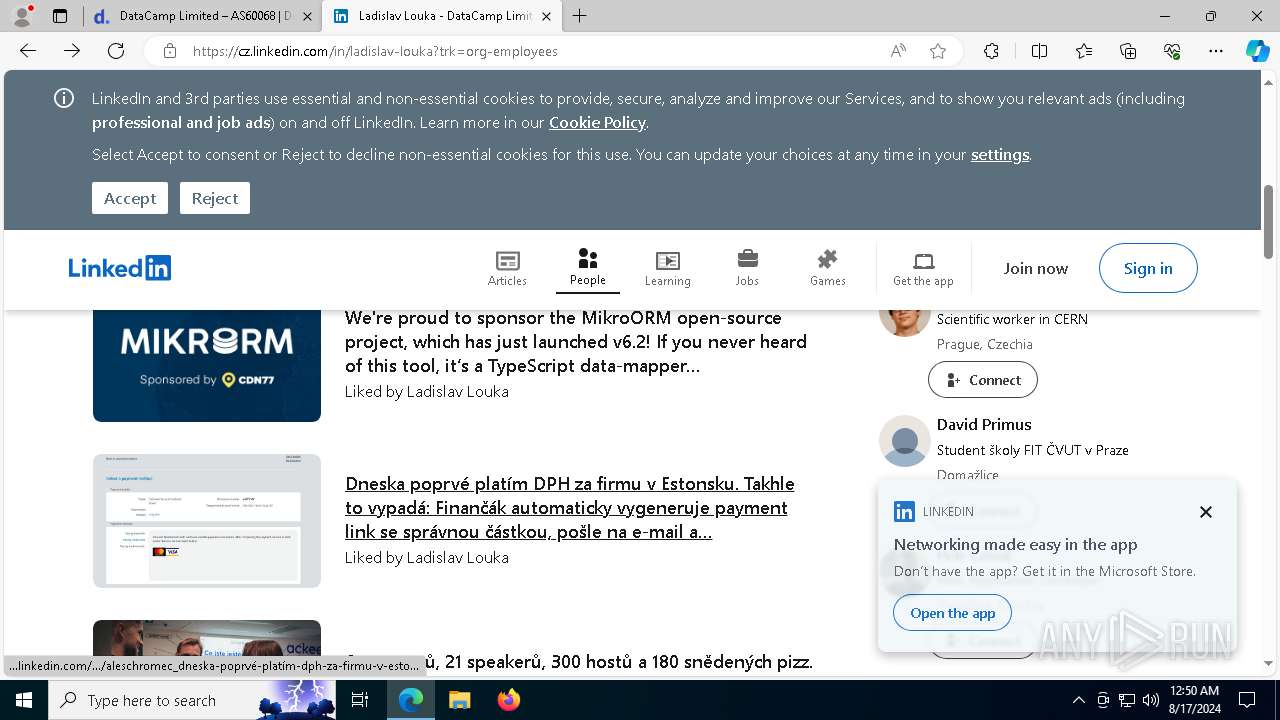The width and height of the screenshot is (1280, 720).
Task: Open Browser essentials icon
Action: pyautogui.click(x=1172, y=51)
